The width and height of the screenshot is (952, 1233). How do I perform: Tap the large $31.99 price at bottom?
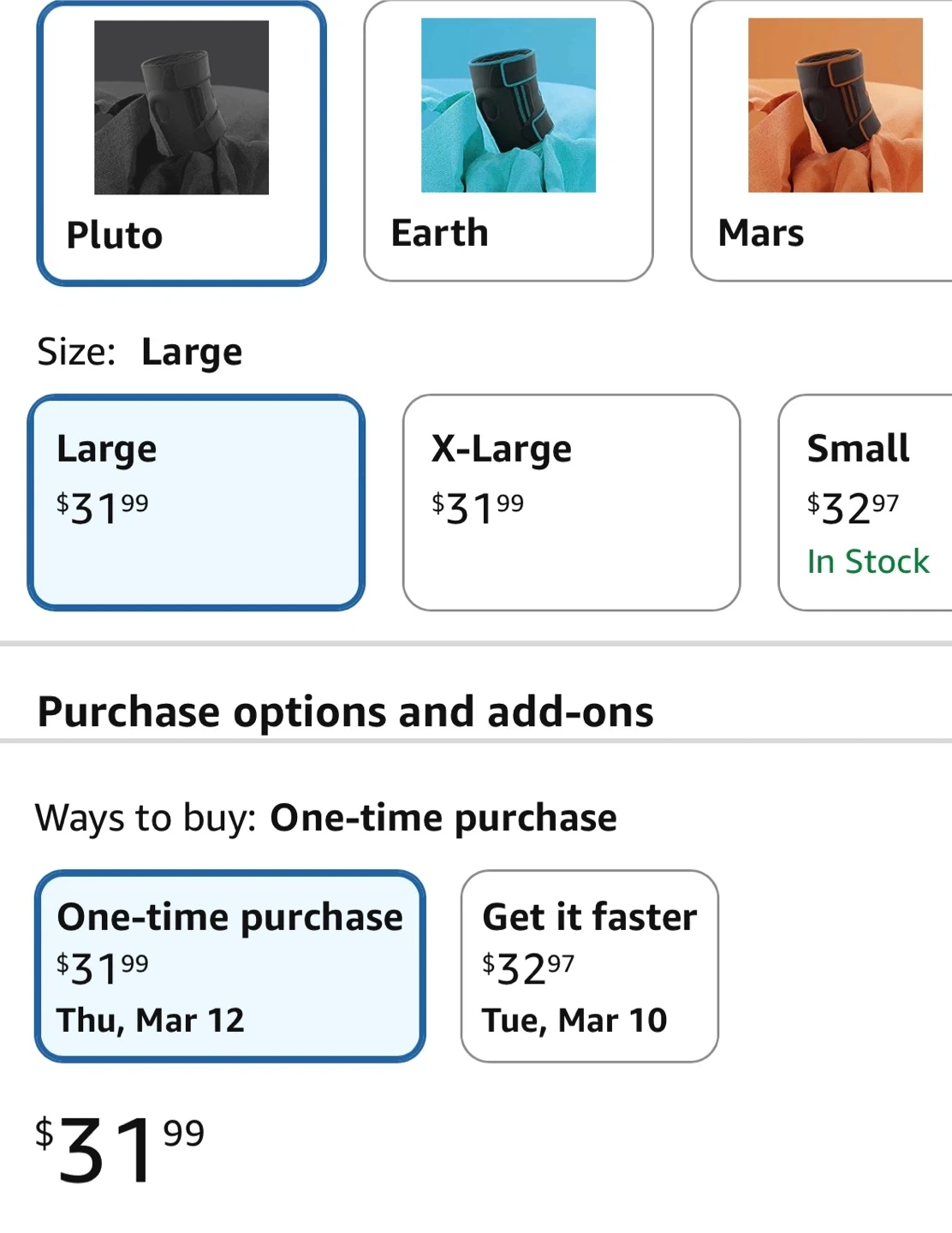click(120, 1150)
